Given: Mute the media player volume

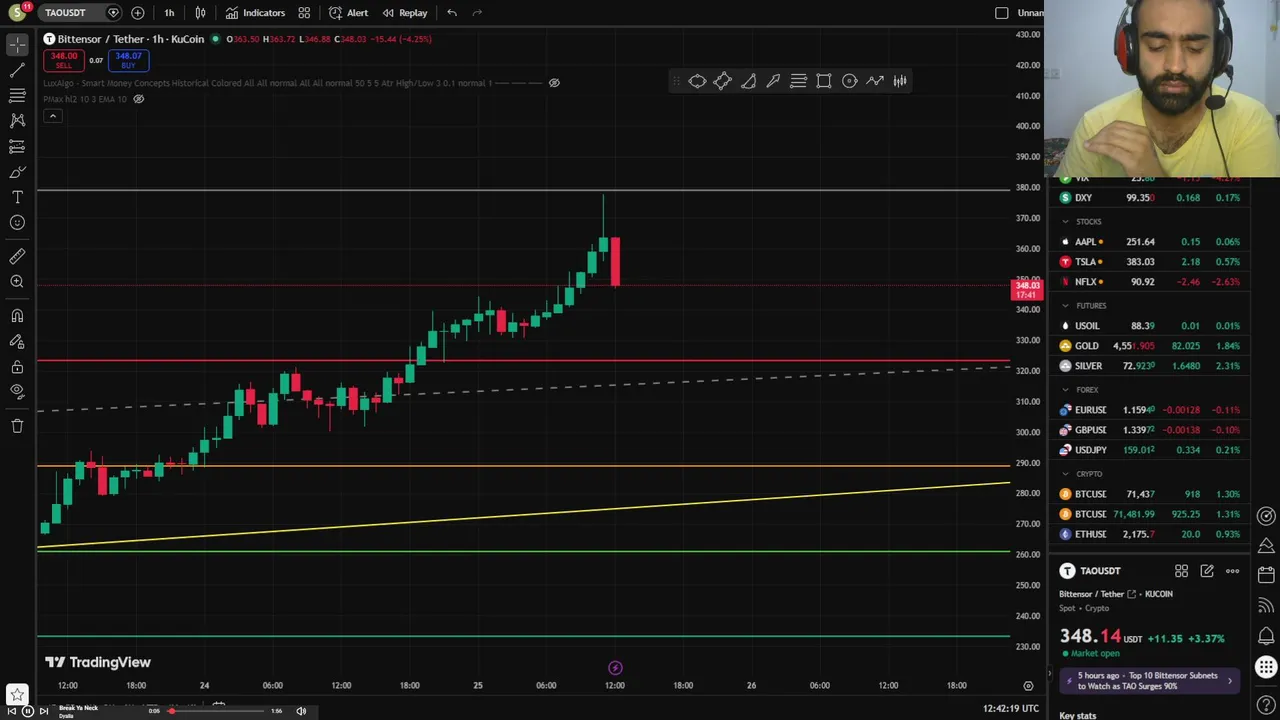Looking at the screenshot, I should point(301,711).
